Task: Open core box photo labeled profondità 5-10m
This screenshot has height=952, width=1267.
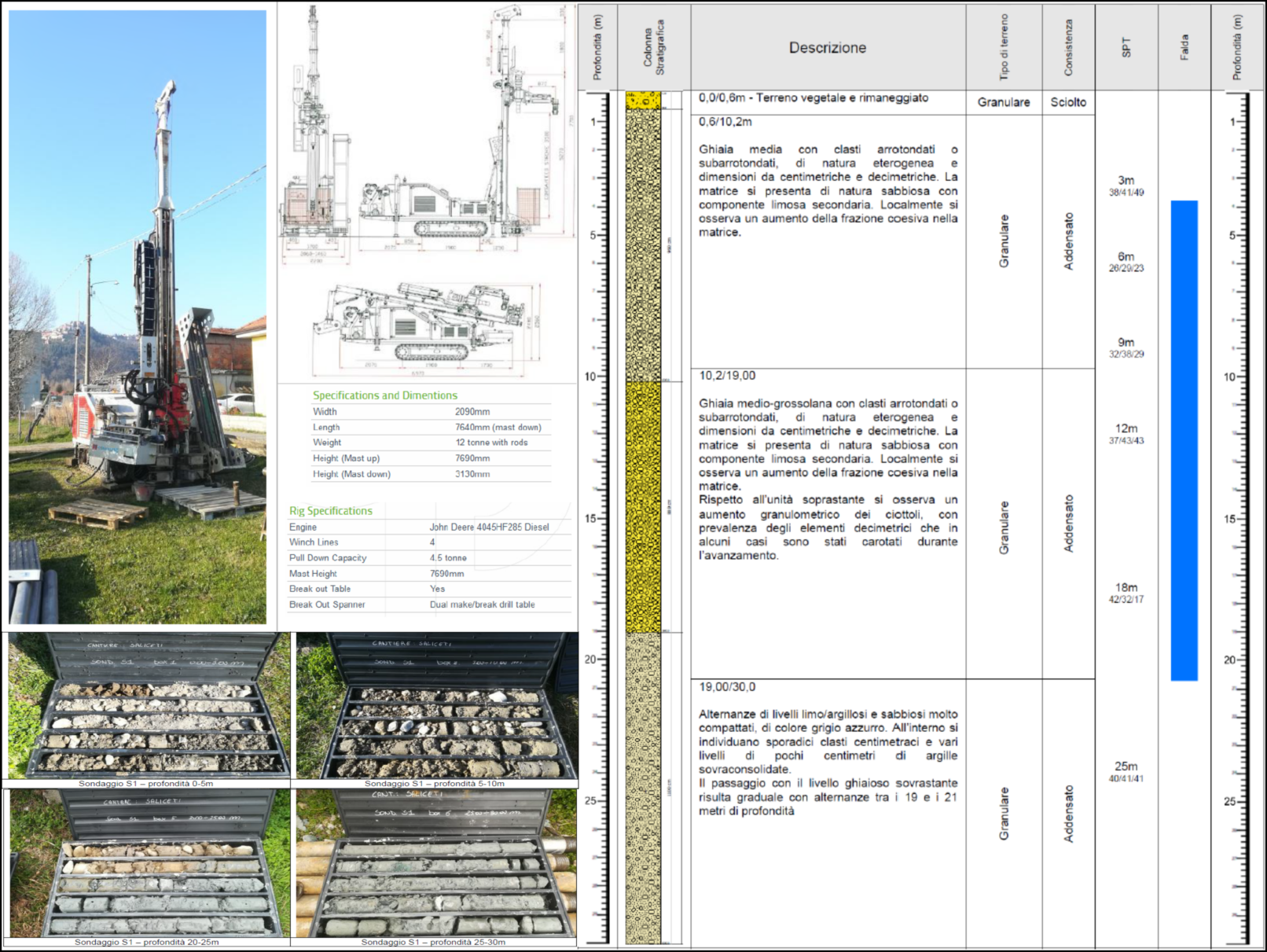Action: (x=437, y=705)
